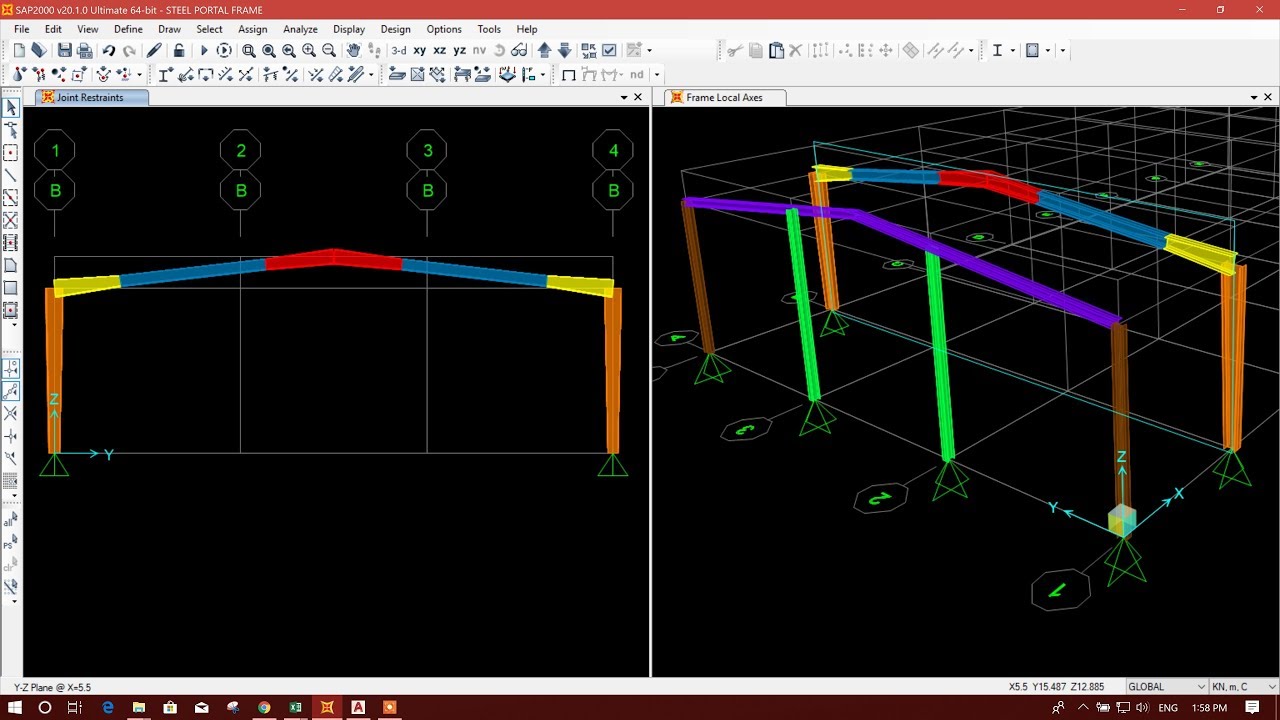
Task: Click the xz plane view button
Action: pos(440,50)
